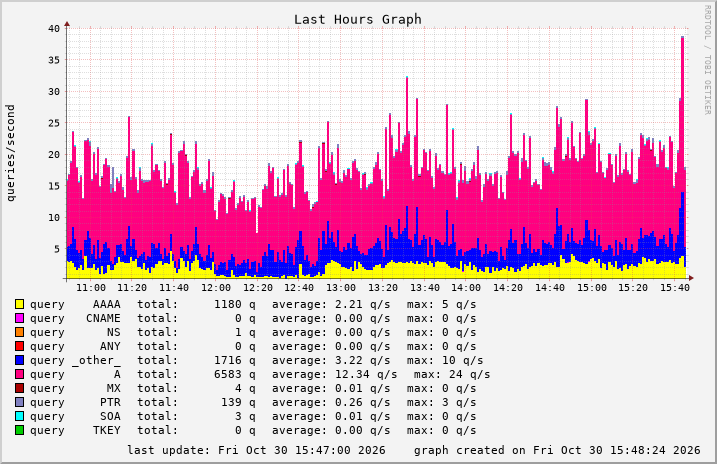The width and height of the screenshot is (717, 464).
Task: Select the 13:00 time axis label
Action: 341,288
